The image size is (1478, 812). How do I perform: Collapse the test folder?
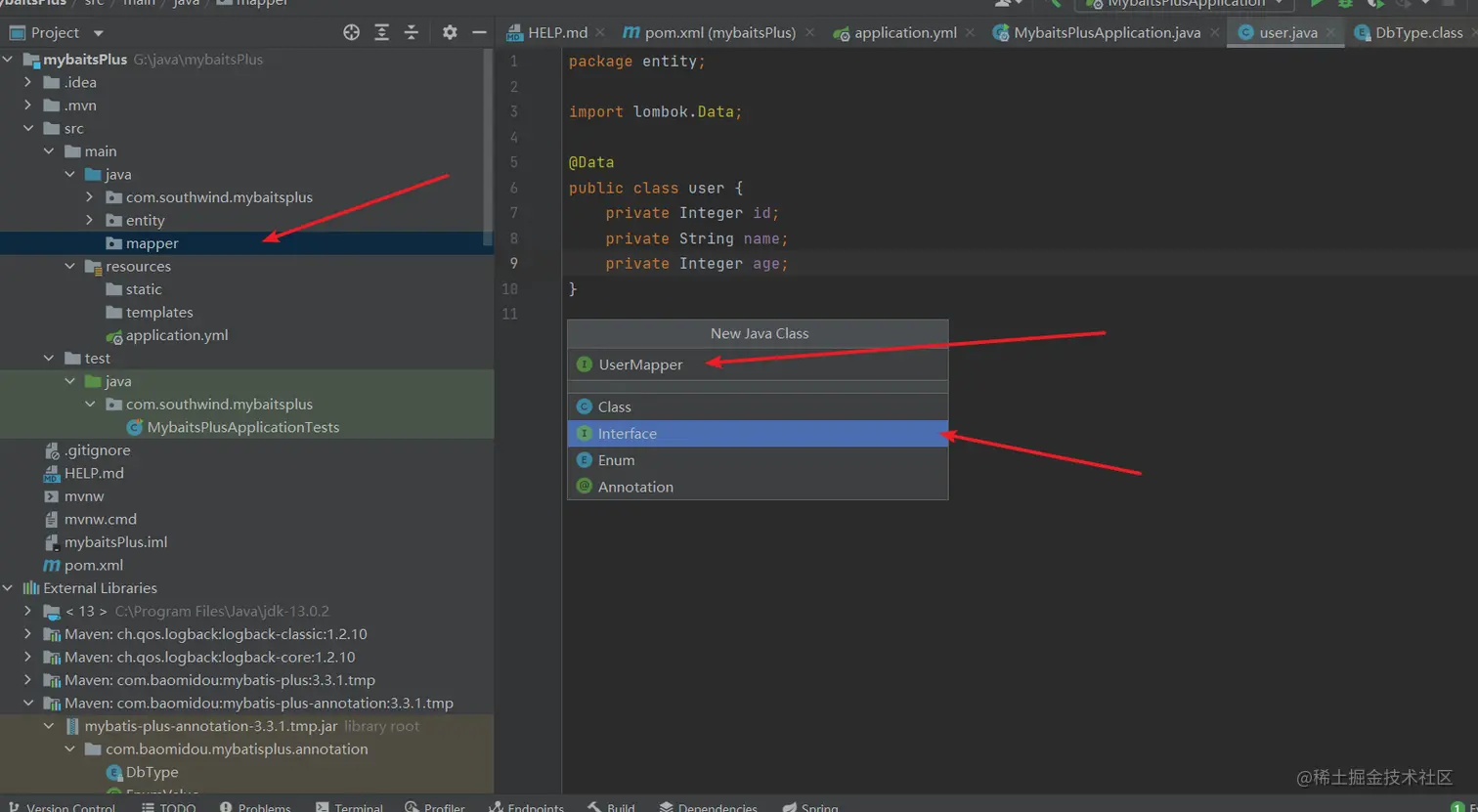point(49,359)
